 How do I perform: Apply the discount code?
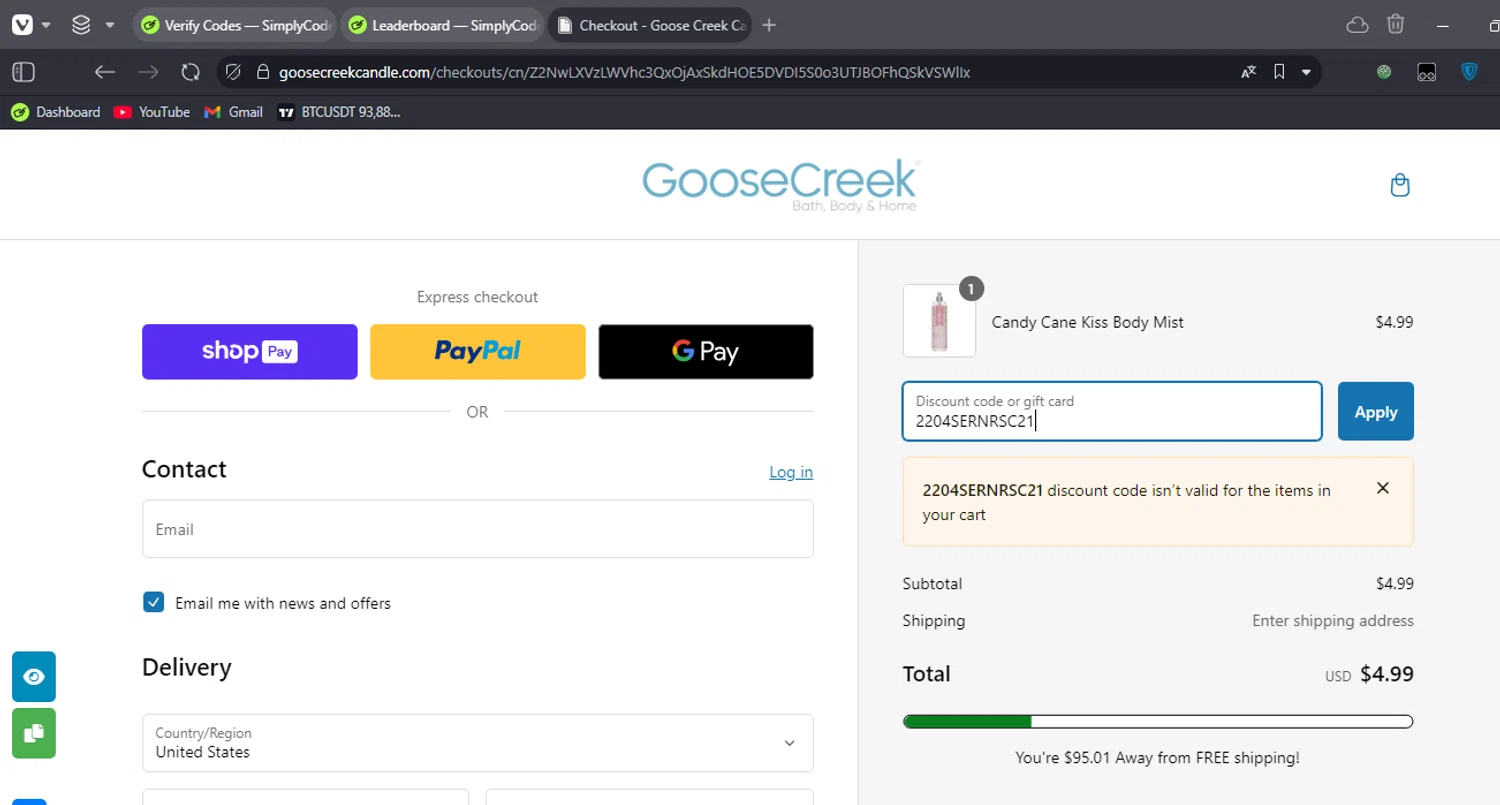click(x=1376, y=411)
